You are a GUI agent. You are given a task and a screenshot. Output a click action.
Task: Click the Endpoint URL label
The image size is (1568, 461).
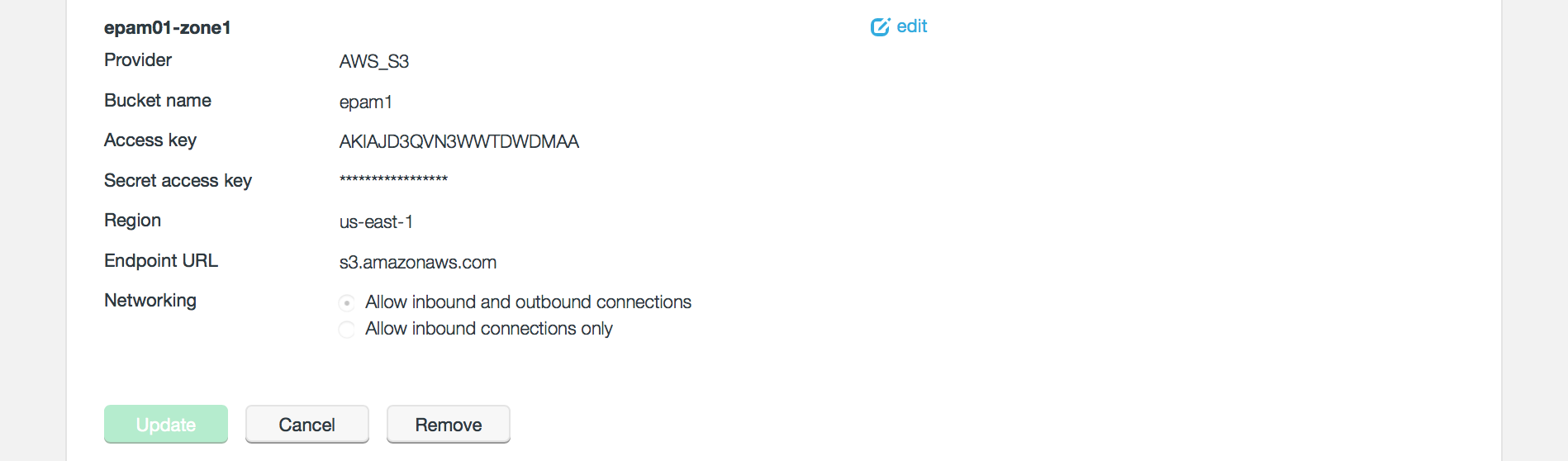point(161,261)
